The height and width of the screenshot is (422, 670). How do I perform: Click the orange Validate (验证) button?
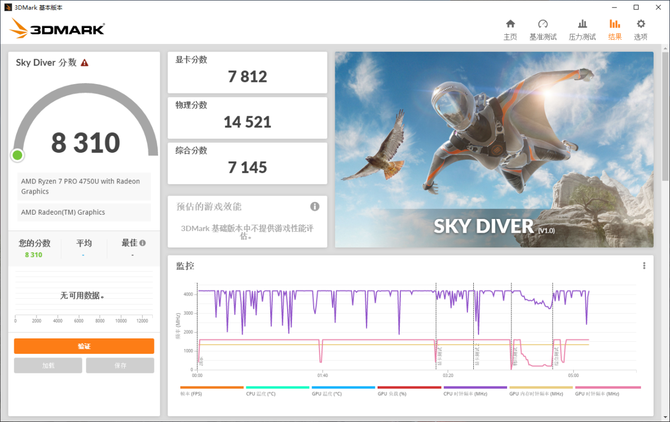84,346
